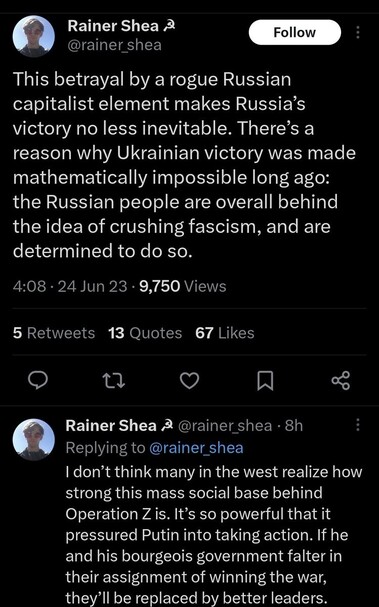View the 5 Retweets list
379x607 pixels.
[54, 333]
